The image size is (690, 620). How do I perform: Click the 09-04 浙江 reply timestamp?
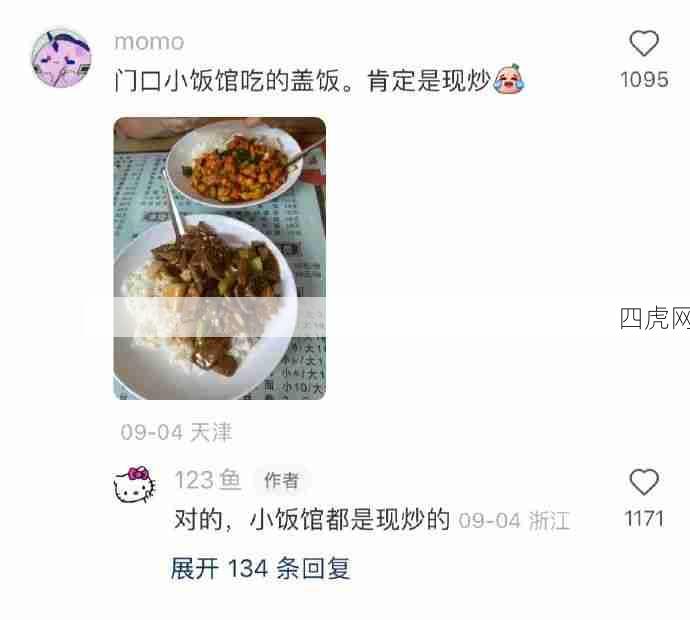click(514, 521)
